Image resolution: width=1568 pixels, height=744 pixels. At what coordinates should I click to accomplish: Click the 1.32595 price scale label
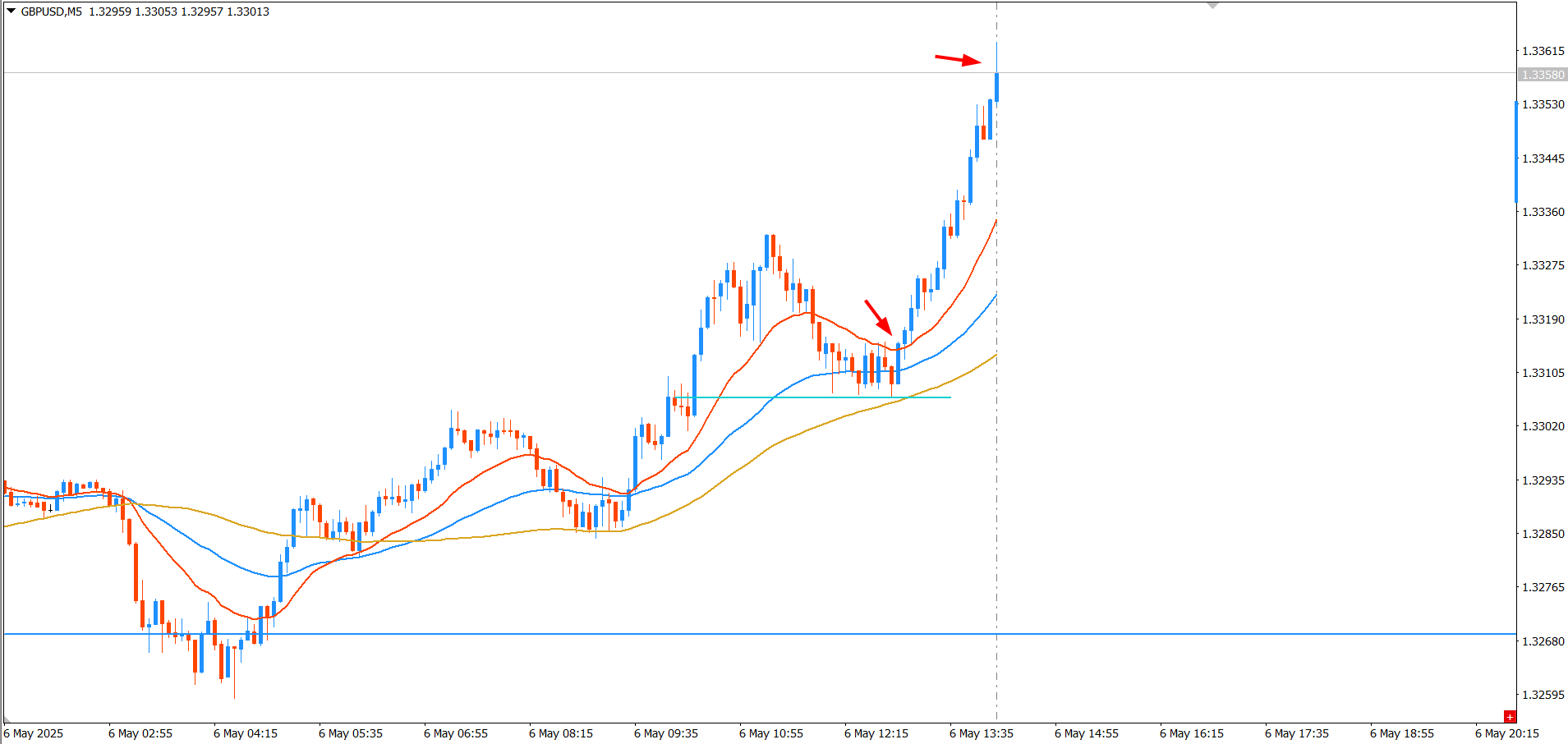coord(1543,695)
